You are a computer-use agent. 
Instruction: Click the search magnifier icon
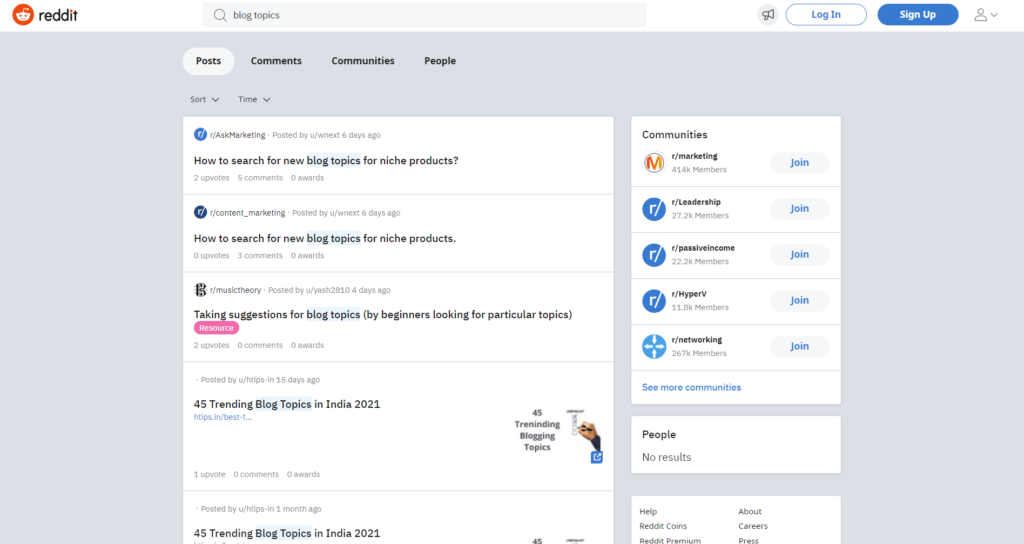point(220,15)
